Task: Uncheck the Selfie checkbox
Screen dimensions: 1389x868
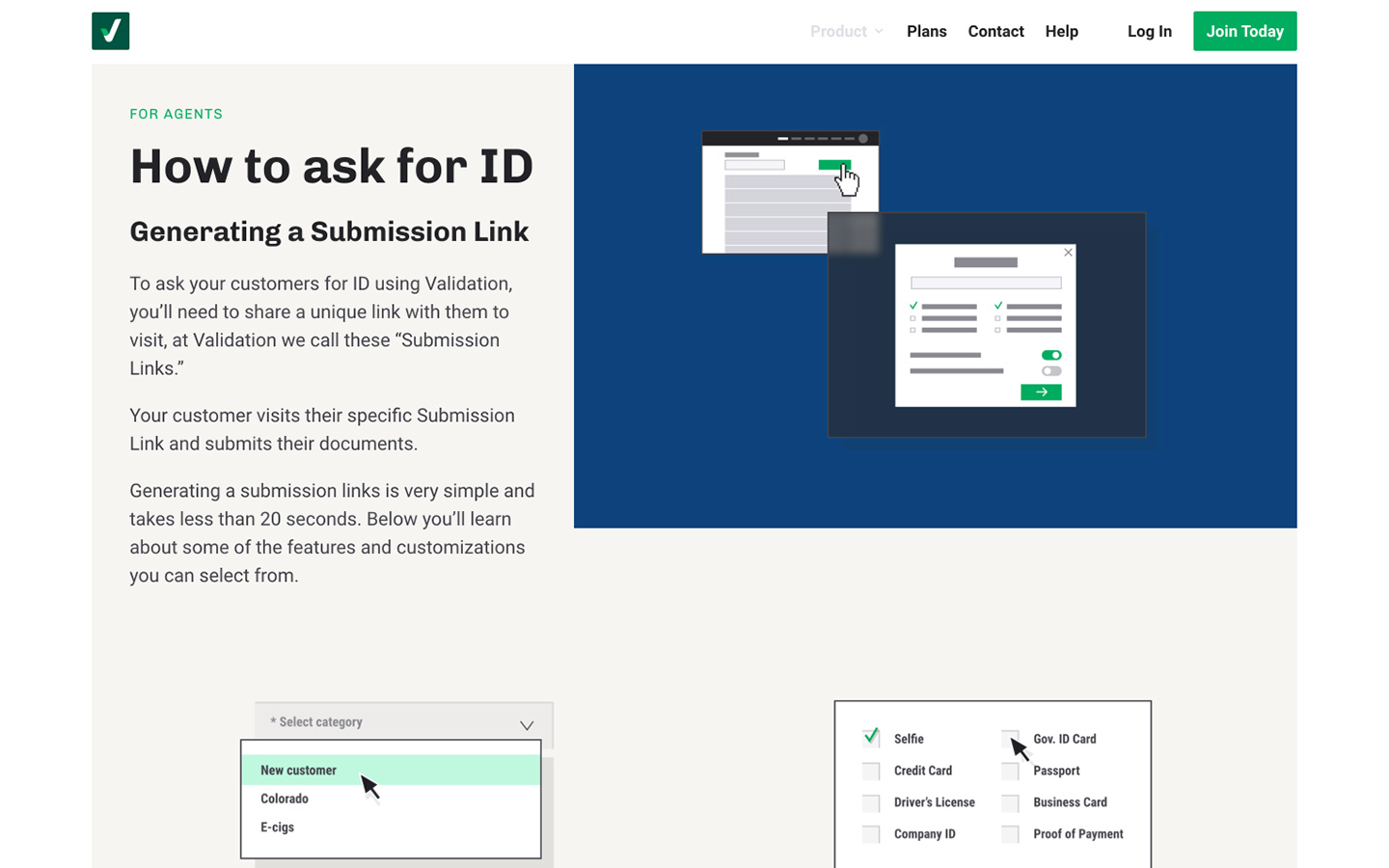Action: pyautogui.click(x=871, y=738)
